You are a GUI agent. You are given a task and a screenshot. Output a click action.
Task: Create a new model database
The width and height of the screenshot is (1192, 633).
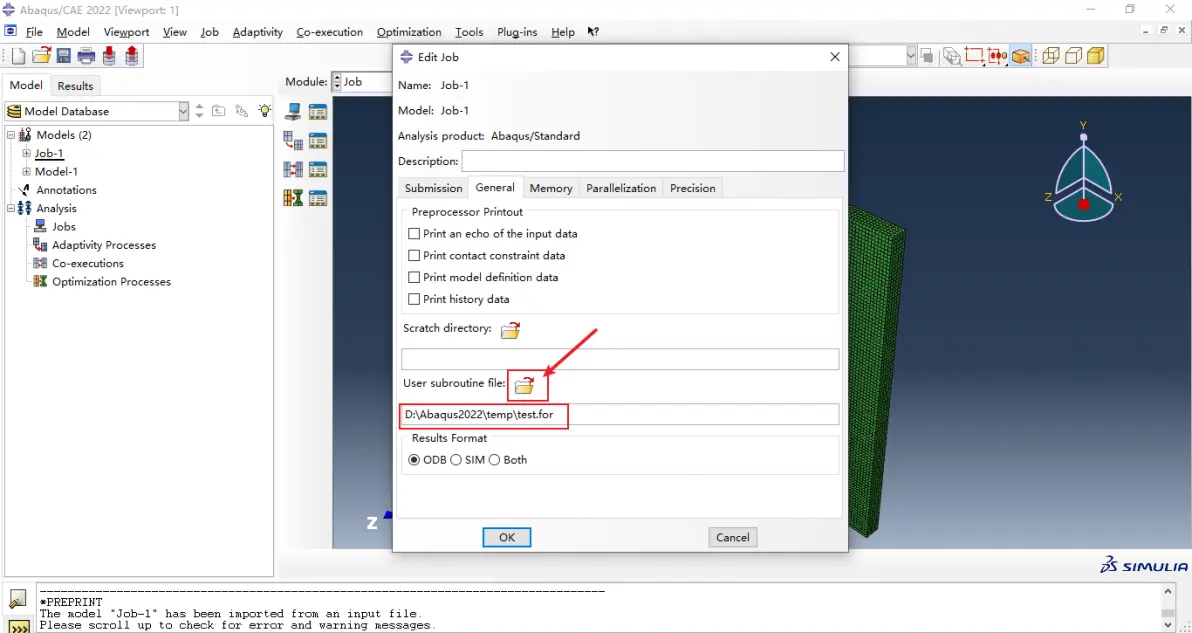pos(18,55)
